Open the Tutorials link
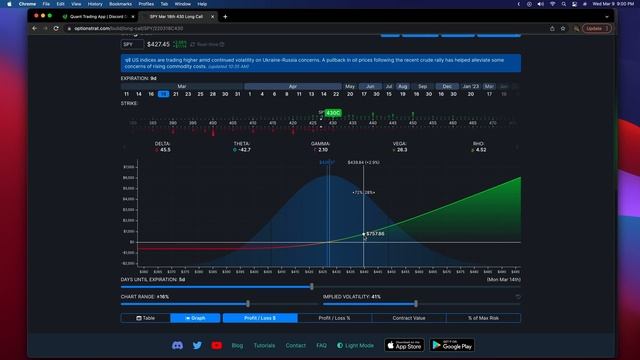The height and width of the screenshot is (360, 640). coord(264,345)
